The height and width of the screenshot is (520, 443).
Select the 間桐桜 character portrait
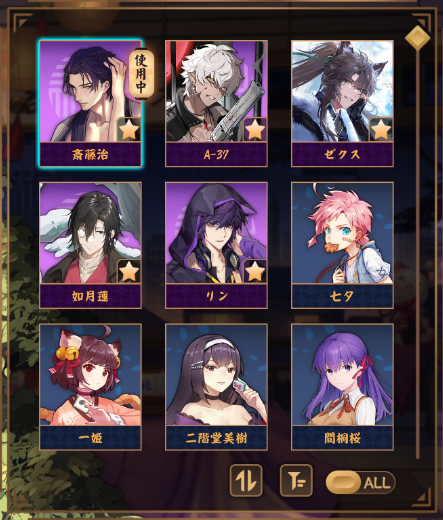pos(342,387)
